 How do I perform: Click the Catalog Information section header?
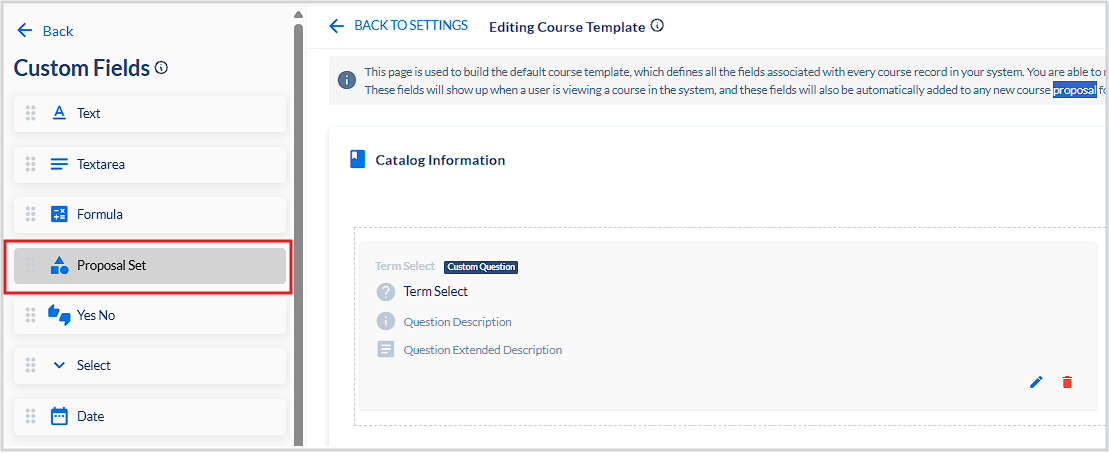[440, 160]
